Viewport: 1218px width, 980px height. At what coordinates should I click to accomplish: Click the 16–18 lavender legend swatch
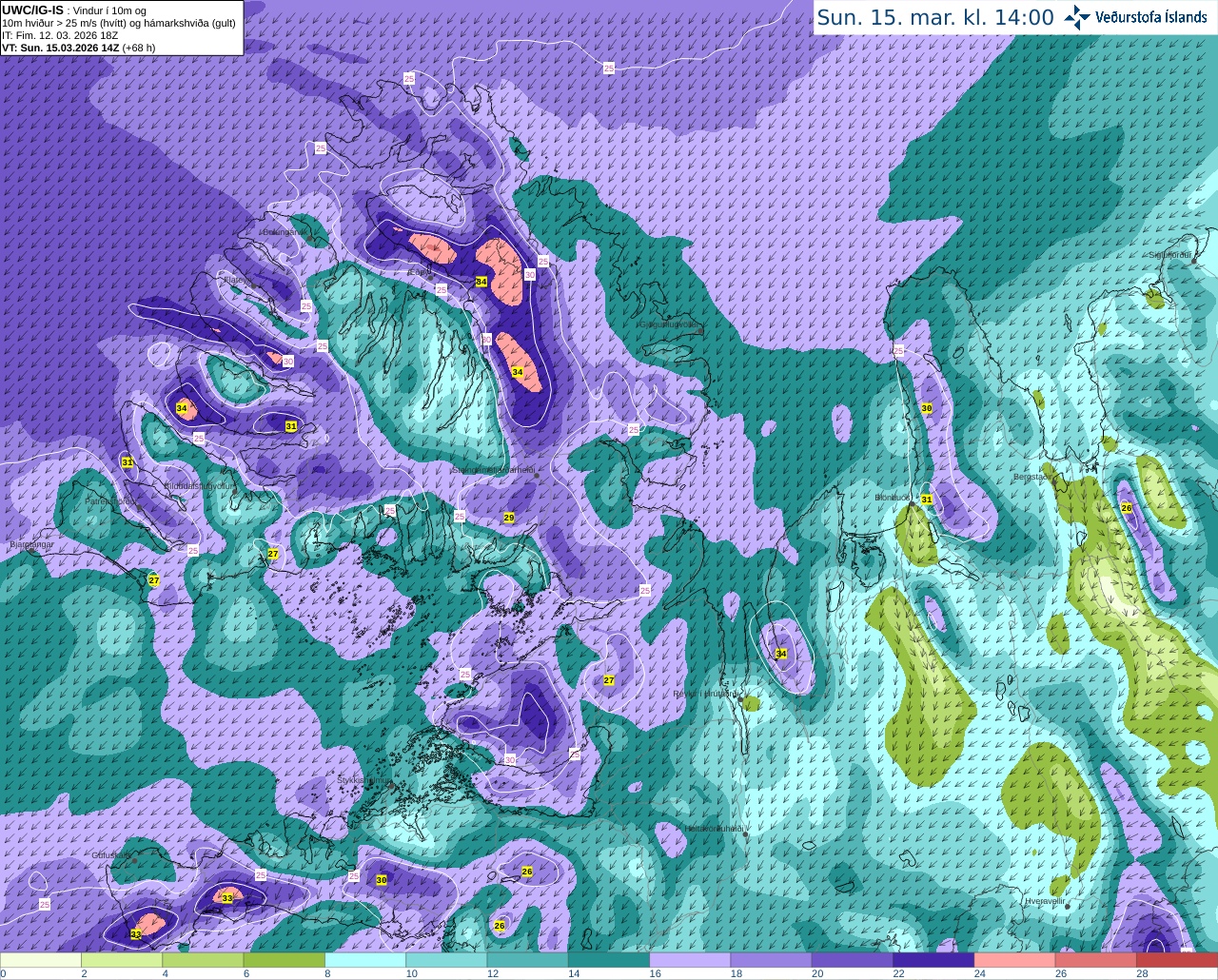click(690, 960)
